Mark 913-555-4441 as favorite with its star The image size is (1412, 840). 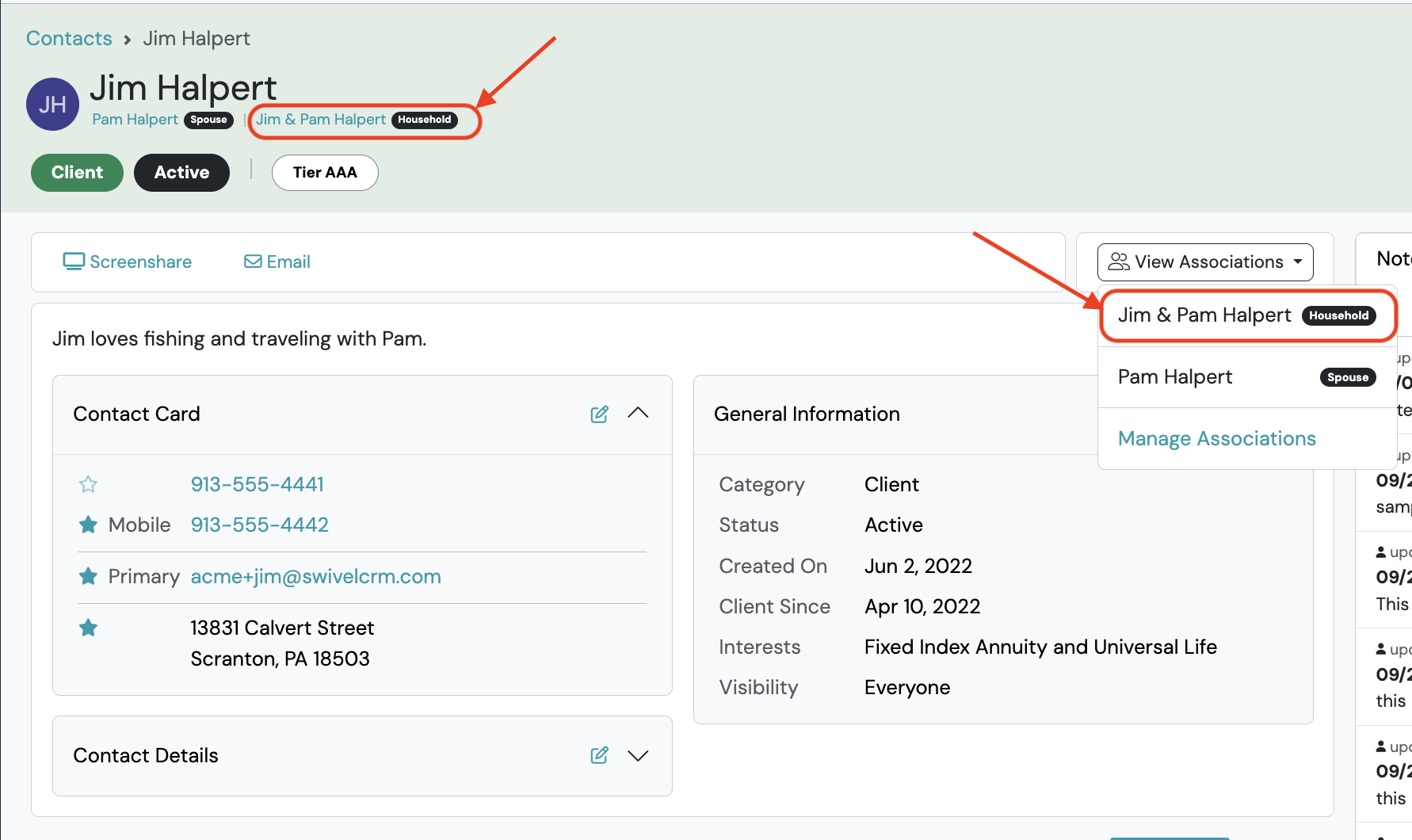click(x=88, y=484)
